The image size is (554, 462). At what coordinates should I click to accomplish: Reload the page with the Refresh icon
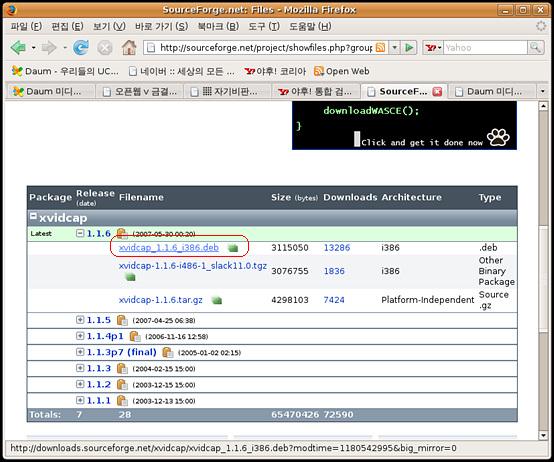(81, 47)
